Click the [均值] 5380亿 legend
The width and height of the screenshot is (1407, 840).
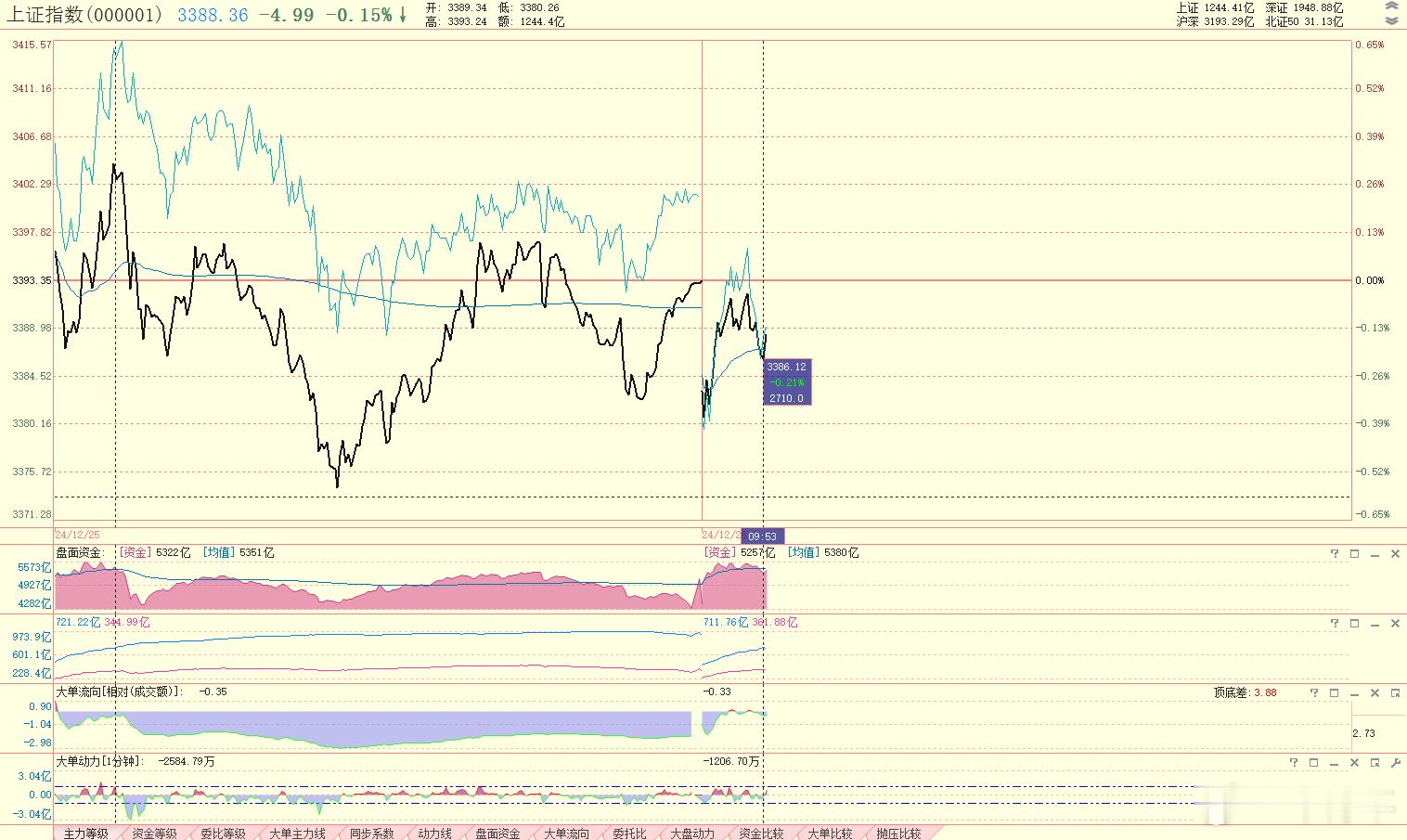(x=823, y=552)
